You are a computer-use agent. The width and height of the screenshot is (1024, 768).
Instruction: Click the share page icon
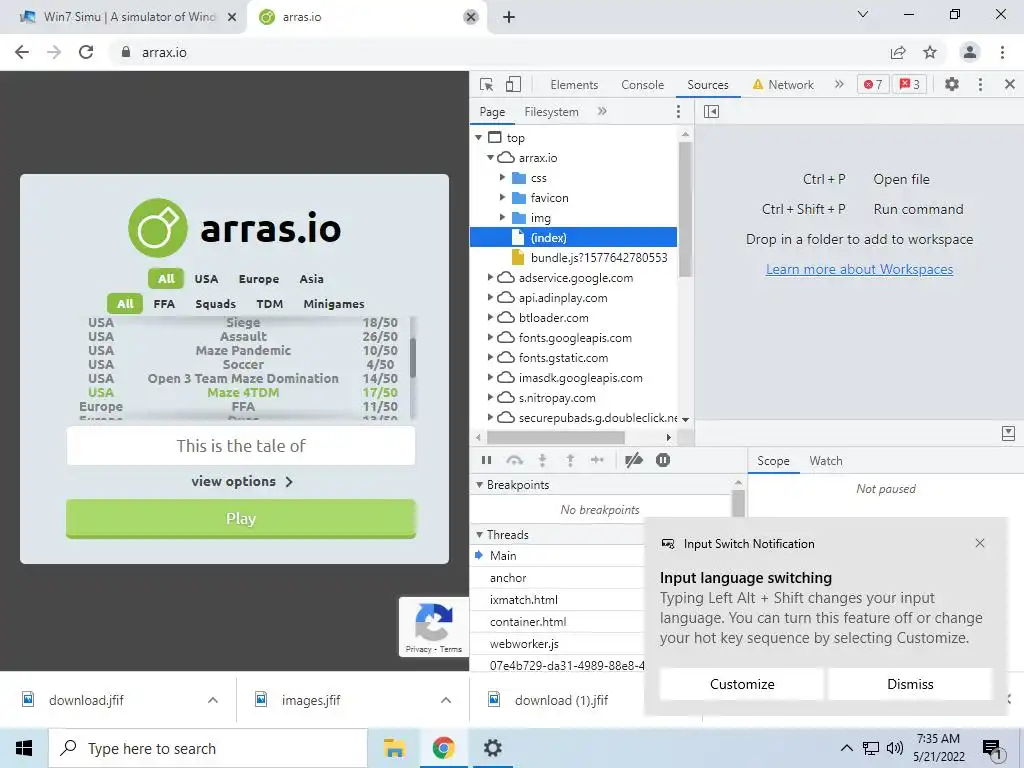coord(898,52)
